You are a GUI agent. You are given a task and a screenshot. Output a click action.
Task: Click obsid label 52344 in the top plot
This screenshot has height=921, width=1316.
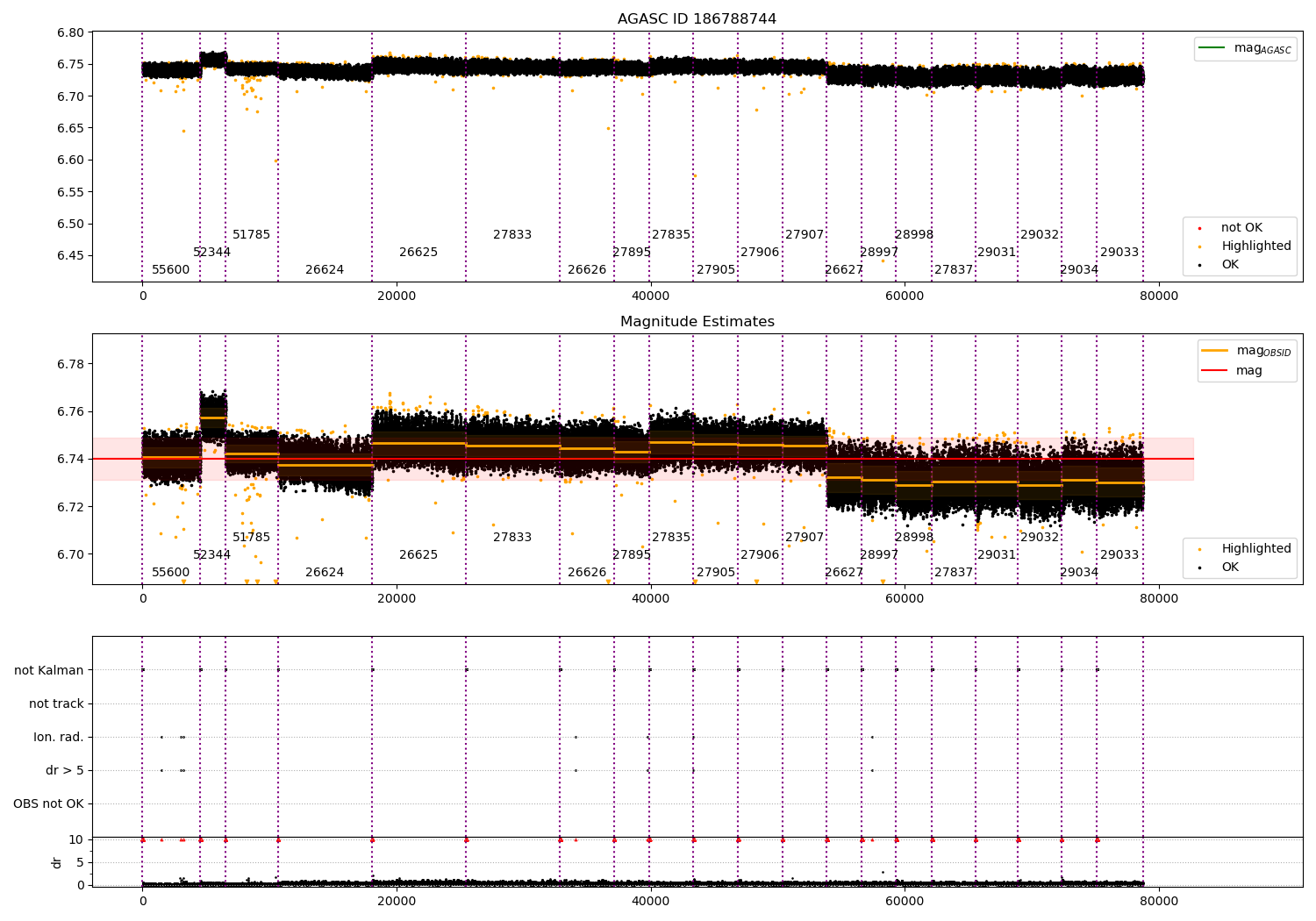pyautogui.click(x=211, y=253)
